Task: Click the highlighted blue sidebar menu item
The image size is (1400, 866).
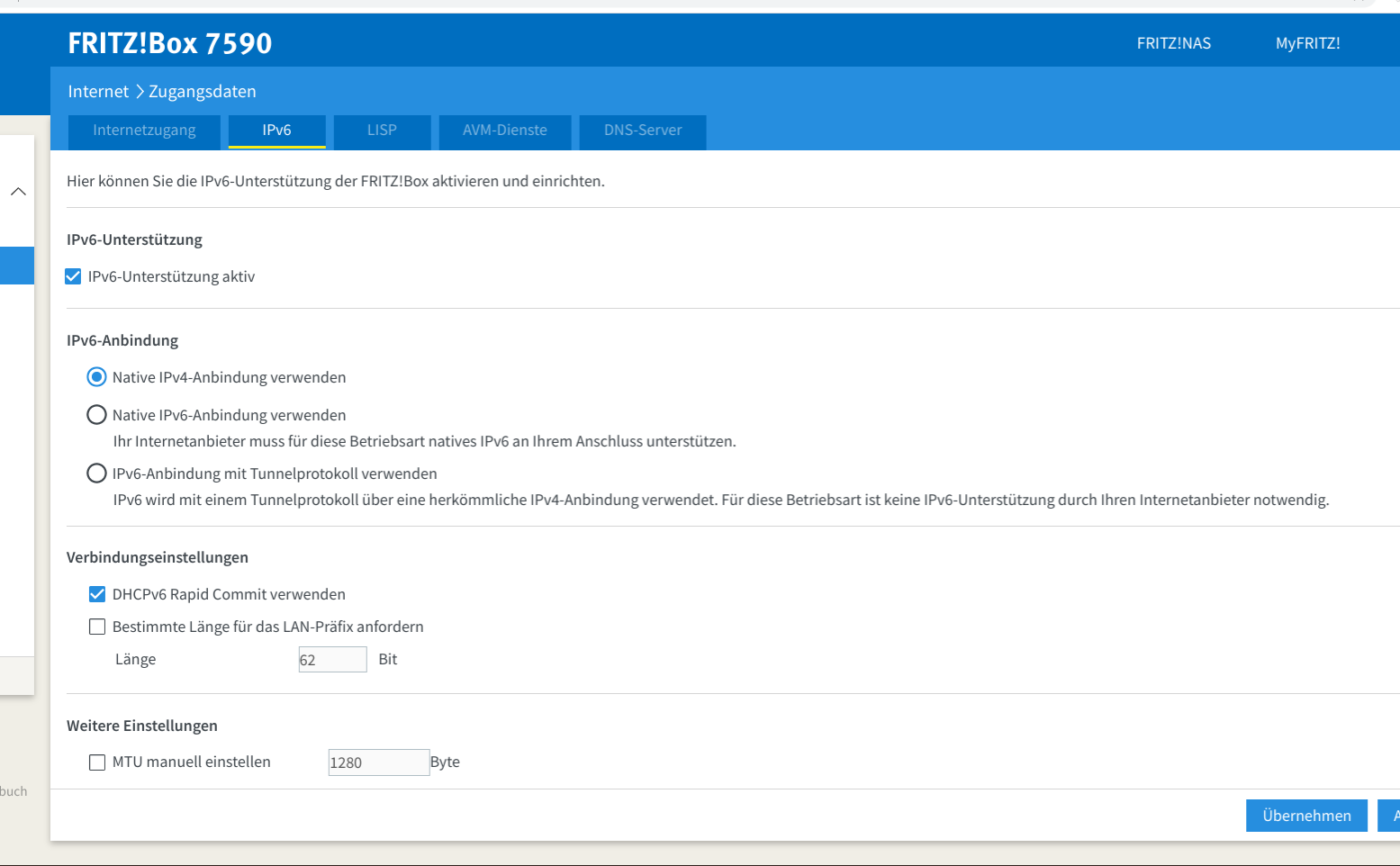Action: pos(17,266)
